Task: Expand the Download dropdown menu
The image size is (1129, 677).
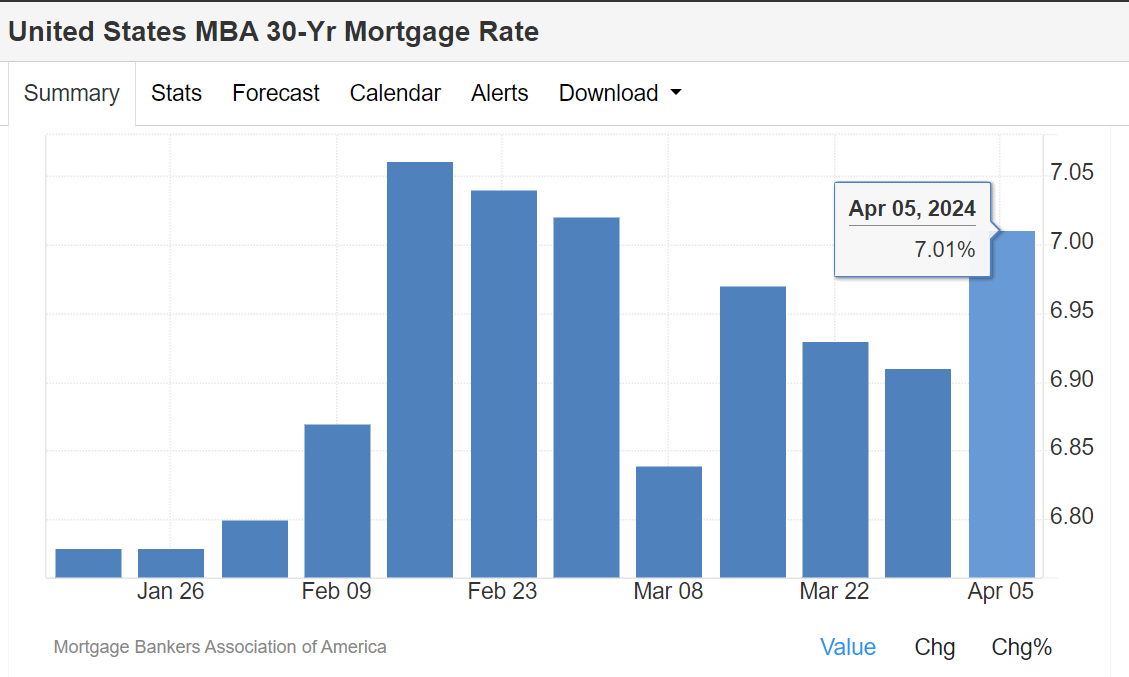Action: tap(619, 94)
